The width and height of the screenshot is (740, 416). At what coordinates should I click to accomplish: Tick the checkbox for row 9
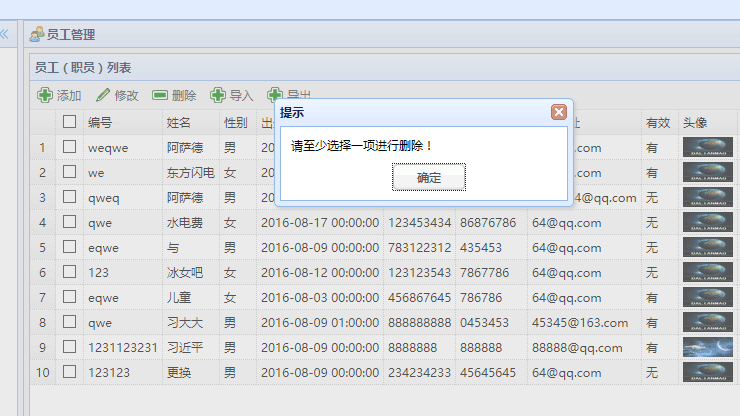coord(69,347)
